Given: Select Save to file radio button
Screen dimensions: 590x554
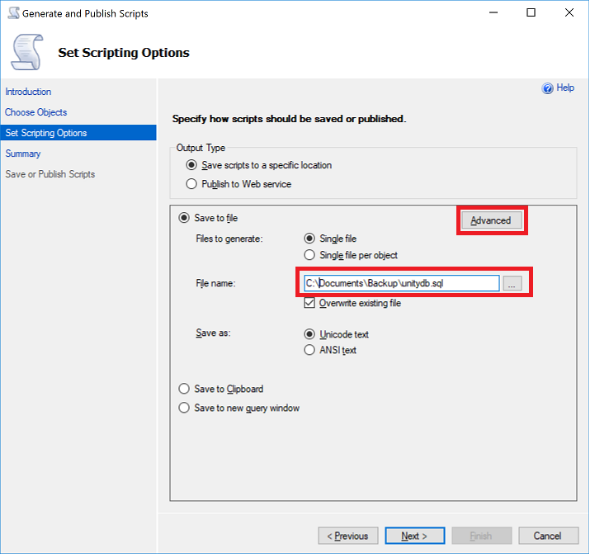Looking at the screenshot, I should 184,218.
